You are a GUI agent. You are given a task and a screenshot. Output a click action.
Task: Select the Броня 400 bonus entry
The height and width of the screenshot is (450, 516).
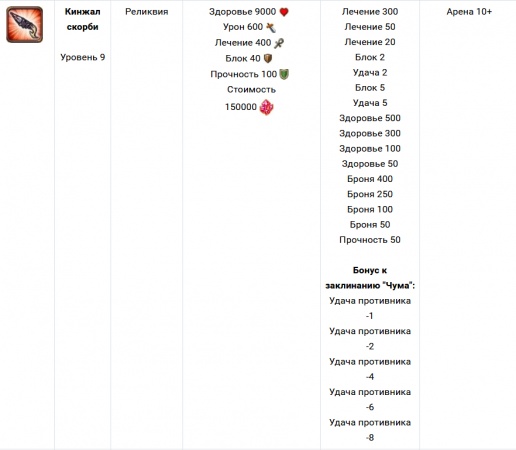(370, 179)
